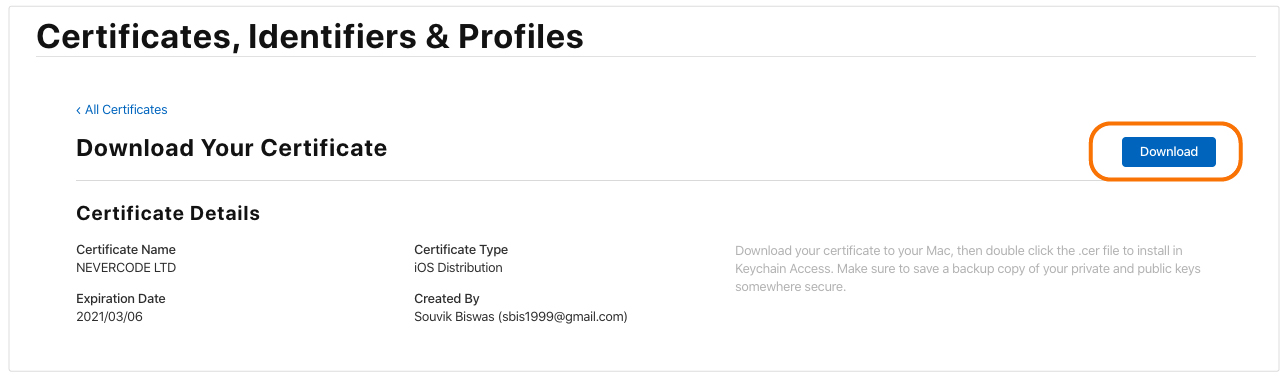1287x376 pixels.
Task: Click the Download Your Certificate heading
Action: pyautogui.click(x=231, y=148)
